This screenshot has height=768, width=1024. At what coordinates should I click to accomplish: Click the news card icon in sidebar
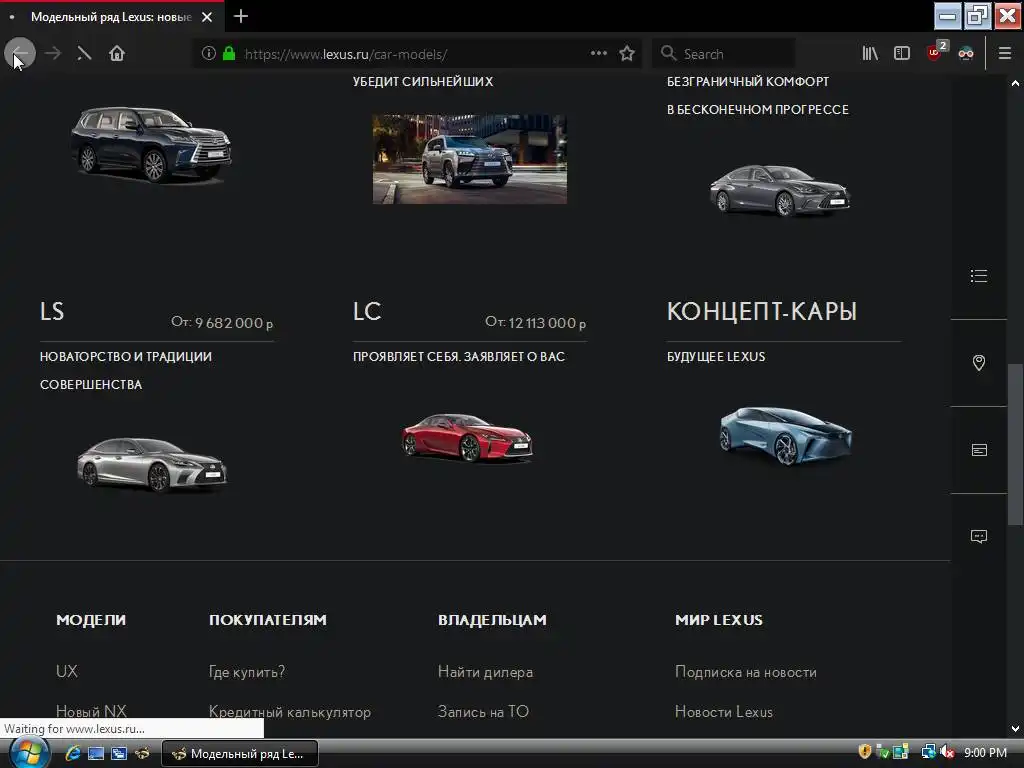click(979, 450)
